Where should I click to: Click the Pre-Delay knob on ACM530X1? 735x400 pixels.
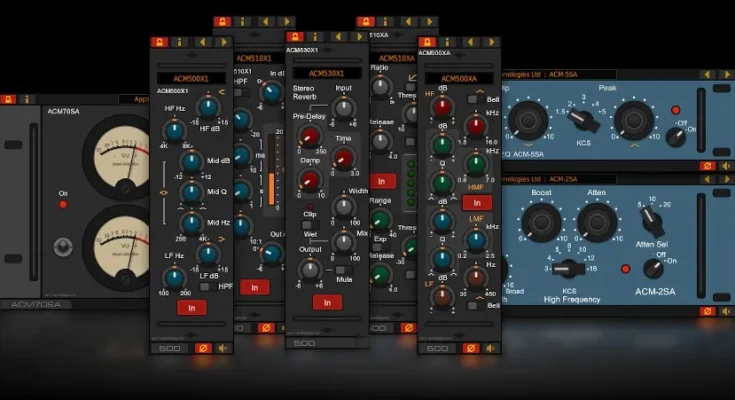pos(309,138)
